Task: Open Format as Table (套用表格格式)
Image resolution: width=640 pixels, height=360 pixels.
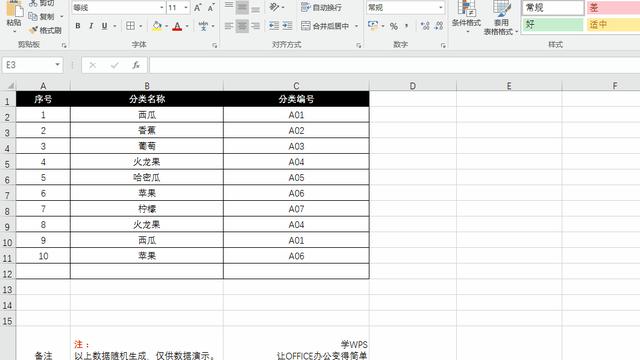Action: [x=501, y=17]
